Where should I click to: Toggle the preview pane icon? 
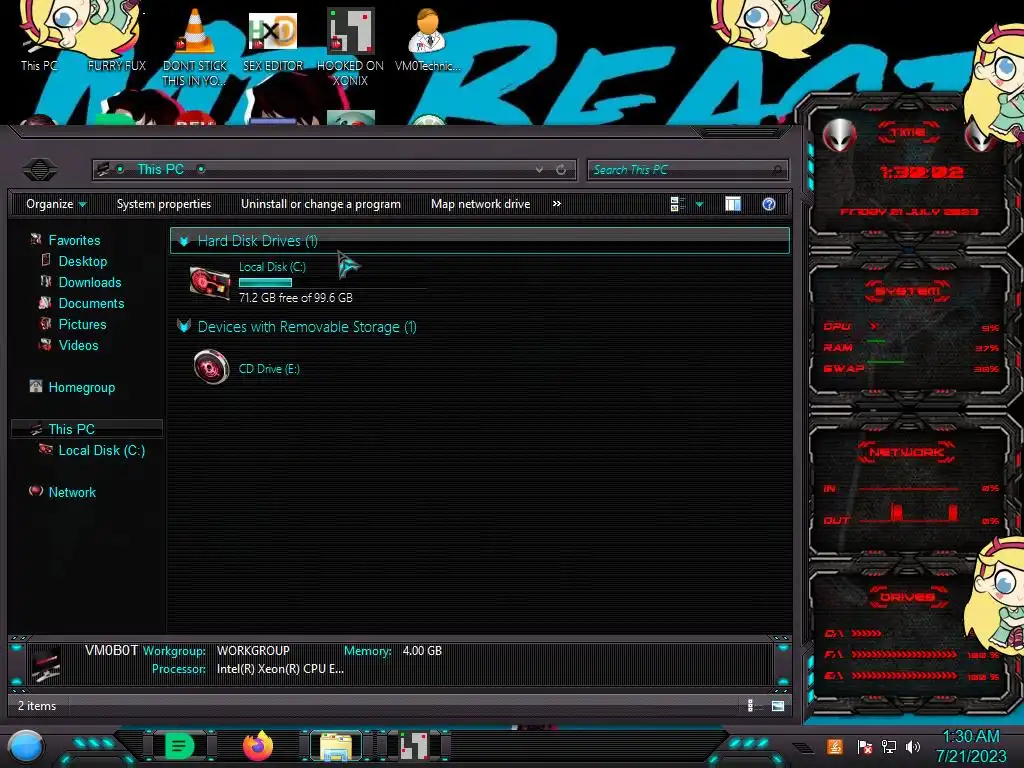[x=733, y=204]
